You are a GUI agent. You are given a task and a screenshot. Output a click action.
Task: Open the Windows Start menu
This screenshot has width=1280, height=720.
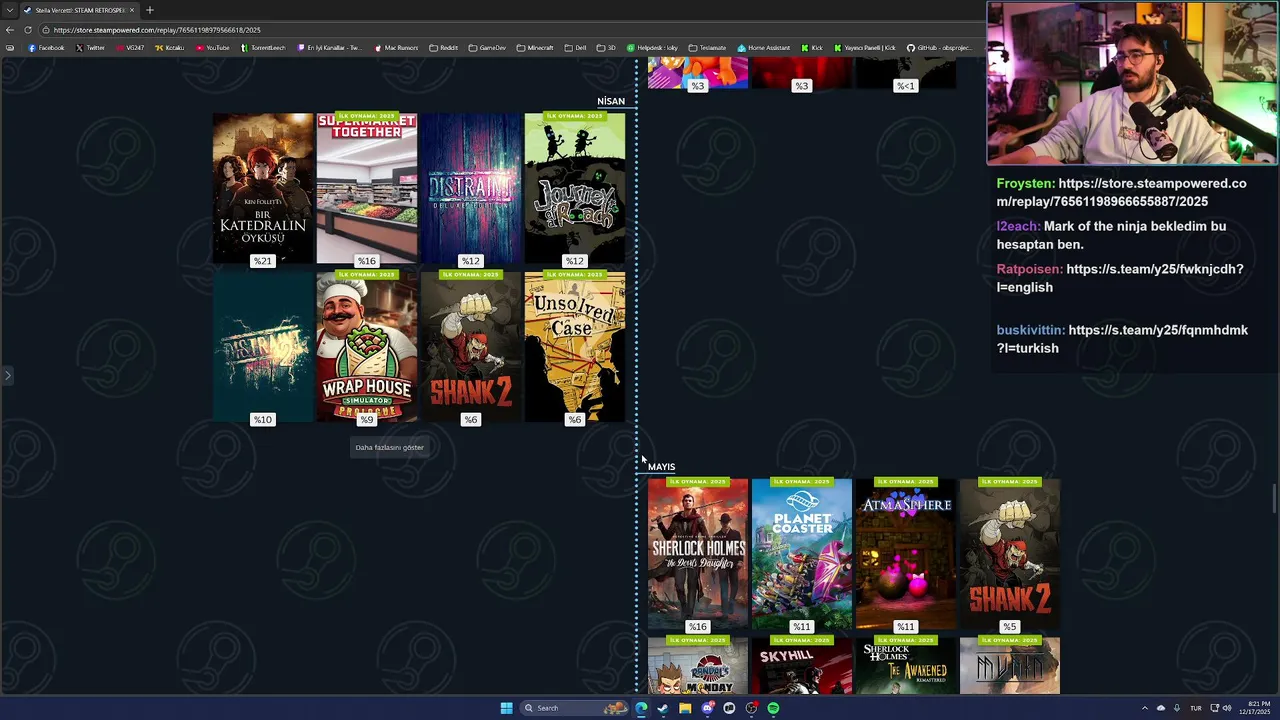(x=506, y=708)
